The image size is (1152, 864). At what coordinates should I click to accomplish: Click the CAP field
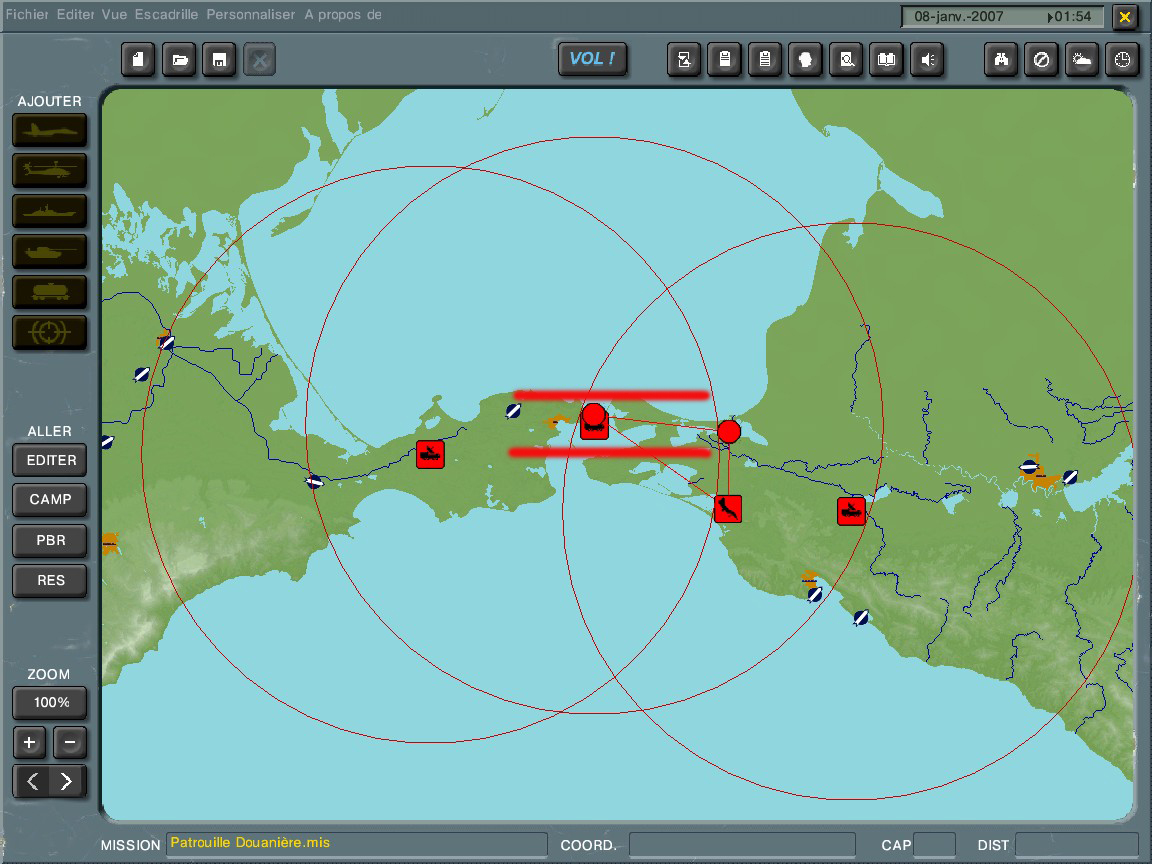tap(934, 844)
